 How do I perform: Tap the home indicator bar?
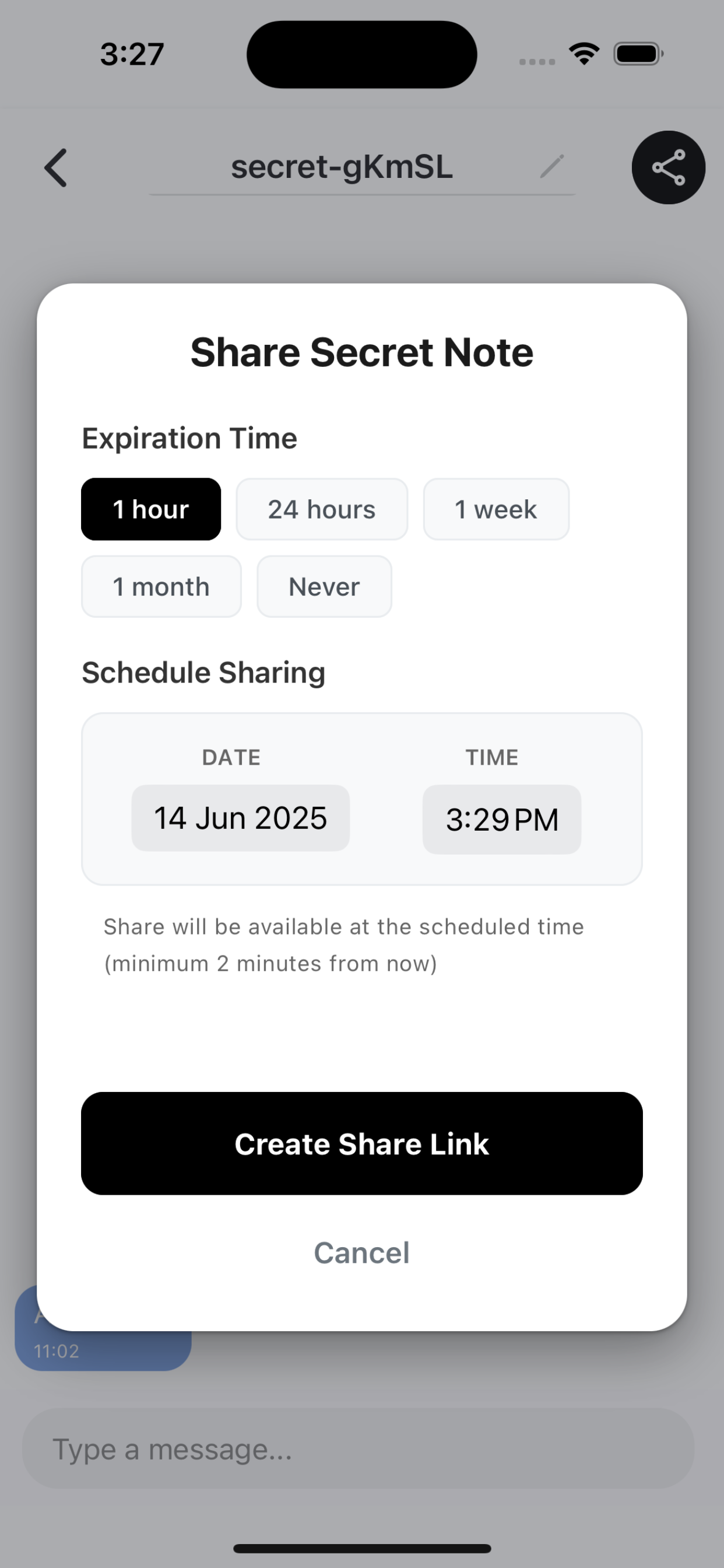(362, 1549)
